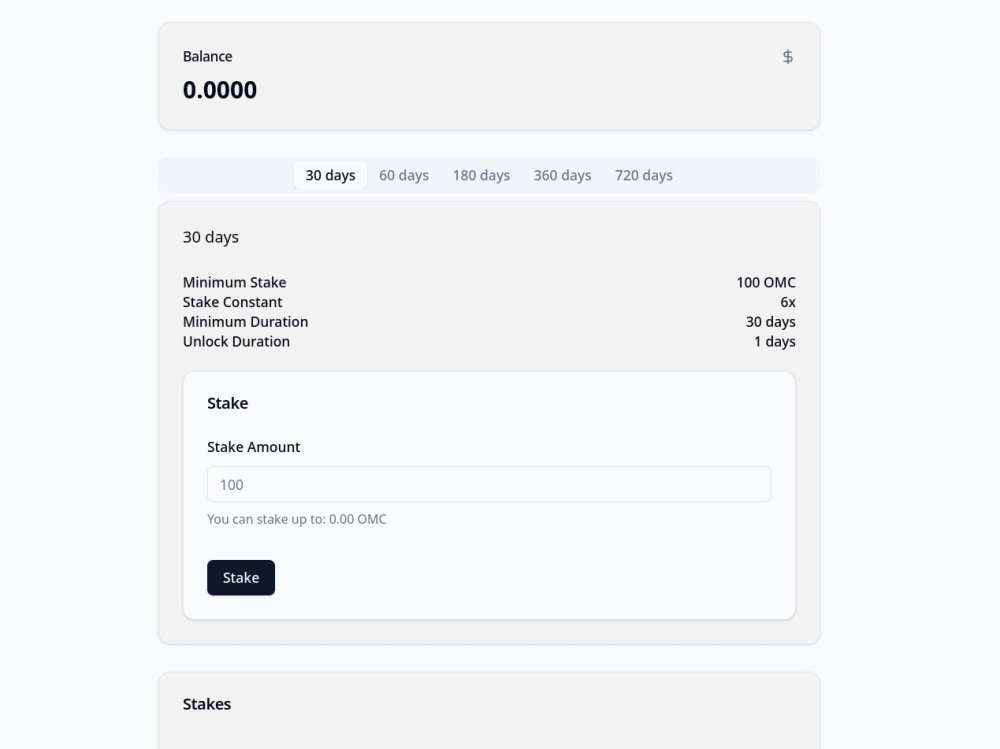Switch to the 720 days tab
The image size is (1000, 749).
(x=643, y=174)
